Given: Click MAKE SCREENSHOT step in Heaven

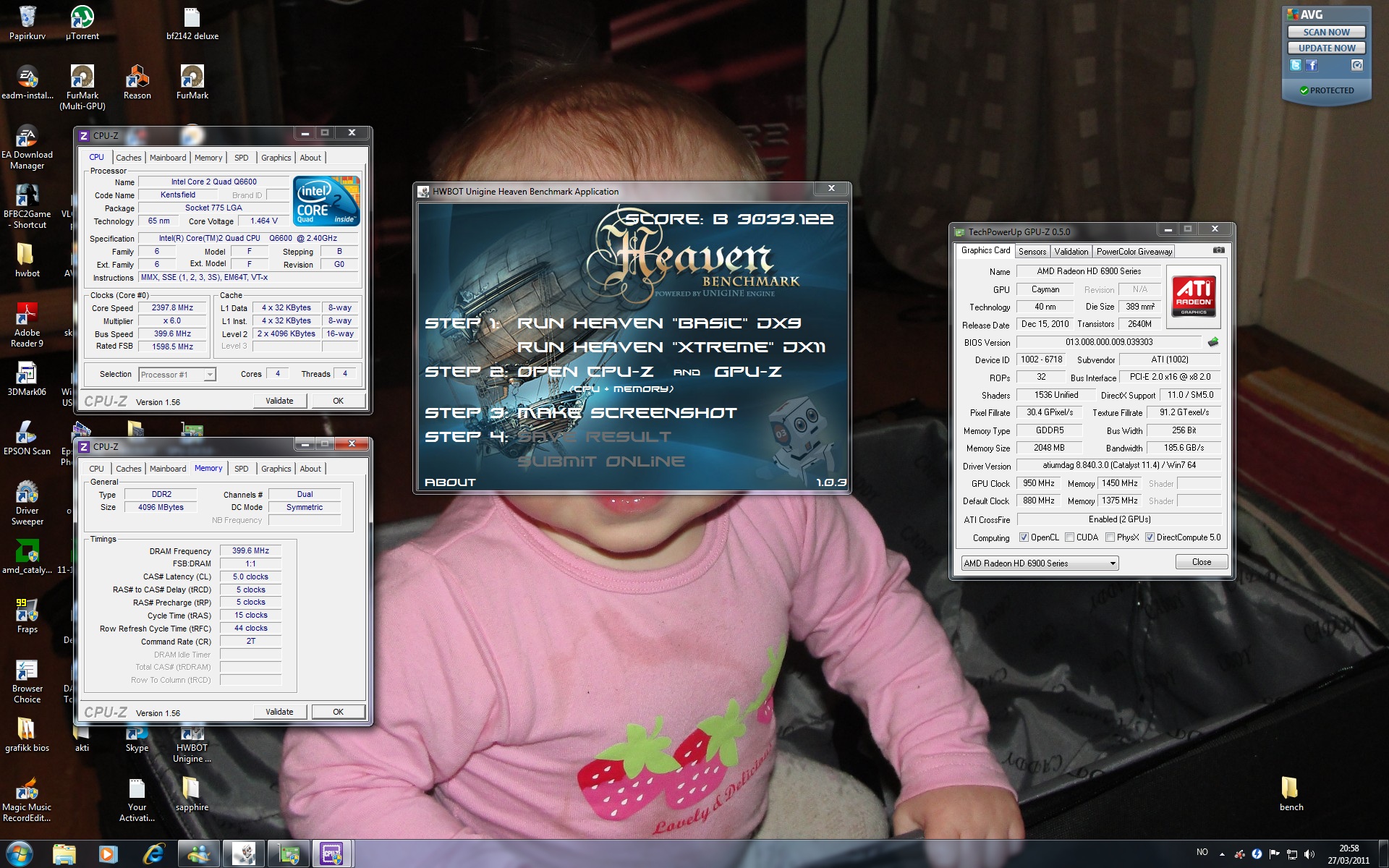Looking at the screenshot, I should click(x=627, y=413).
